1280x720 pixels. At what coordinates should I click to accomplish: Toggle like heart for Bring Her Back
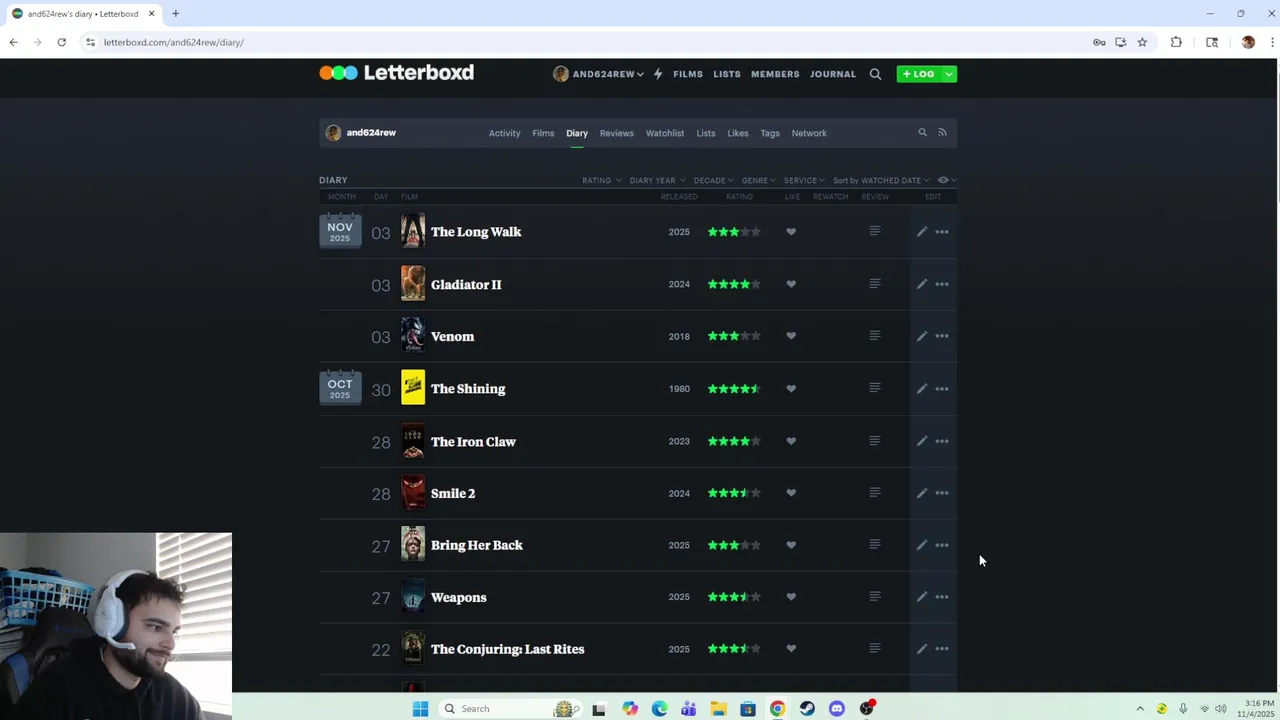(x=791, y=545)
